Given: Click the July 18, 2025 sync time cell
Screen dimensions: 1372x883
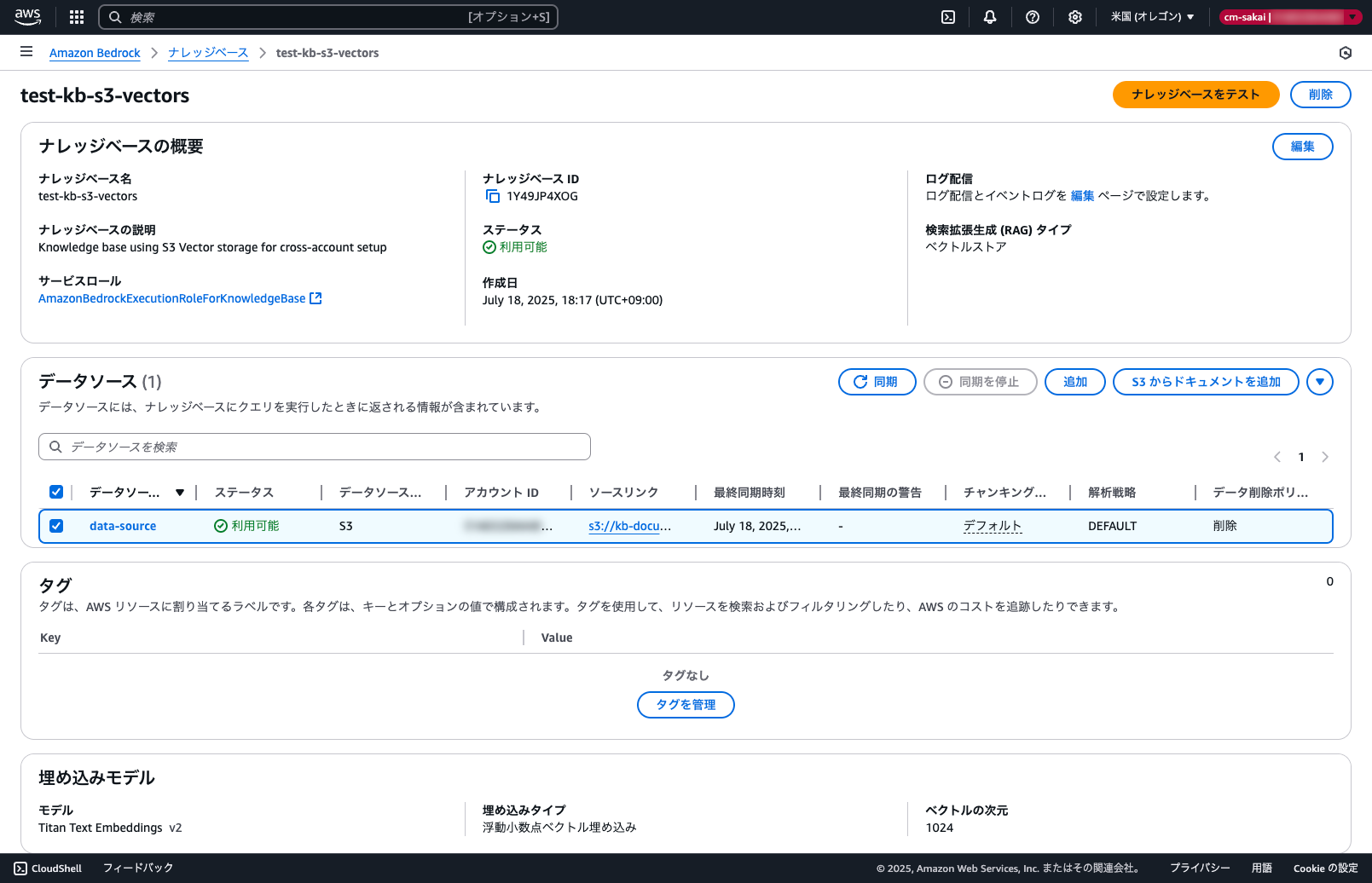Looking at the screenshot, I should point(757,526).
